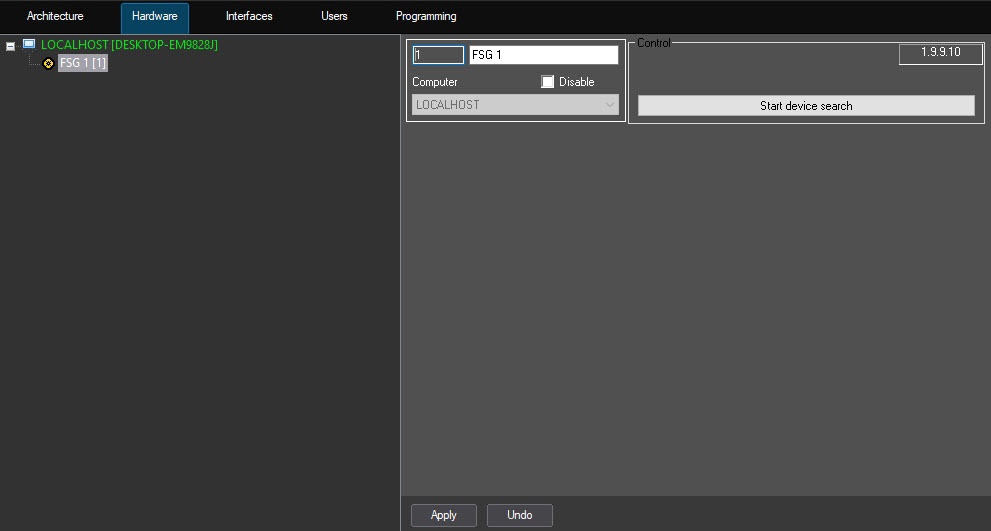Click the Computer label
This screenshot has width=991, height=531.
pyautogui.click(x=435, y=82)
